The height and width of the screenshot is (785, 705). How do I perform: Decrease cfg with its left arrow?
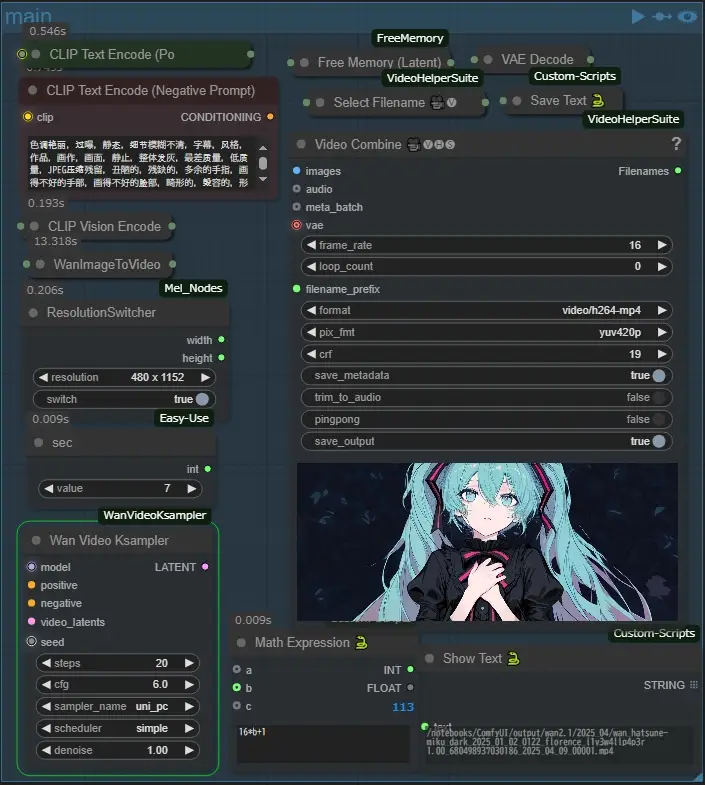(46, 684)
